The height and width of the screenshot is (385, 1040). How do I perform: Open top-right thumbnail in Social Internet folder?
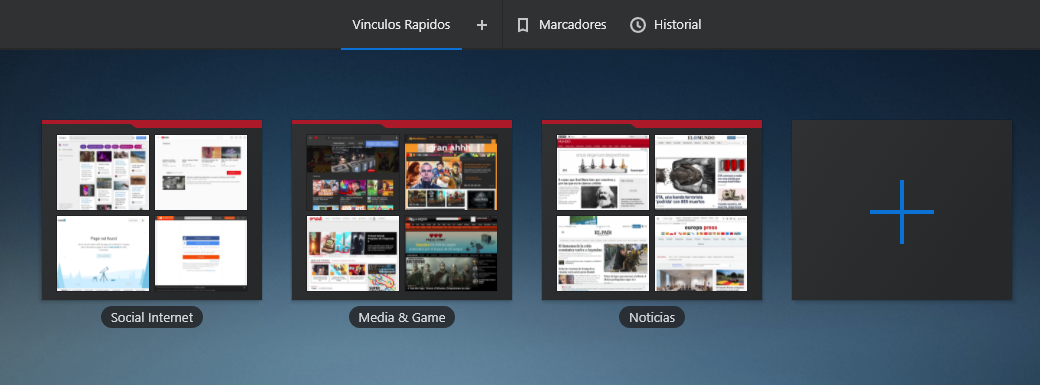pyautogui.click(x=201, y=173)
